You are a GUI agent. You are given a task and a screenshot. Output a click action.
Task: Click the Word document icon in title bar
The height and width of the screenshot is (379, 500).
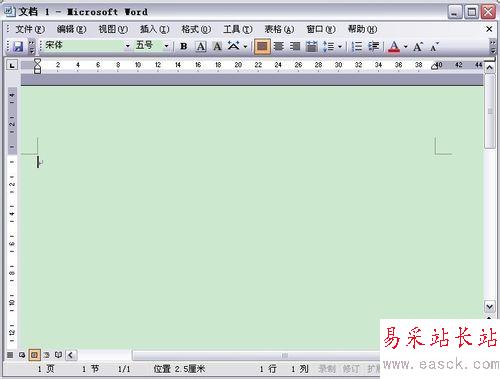[x=10, y=12]
